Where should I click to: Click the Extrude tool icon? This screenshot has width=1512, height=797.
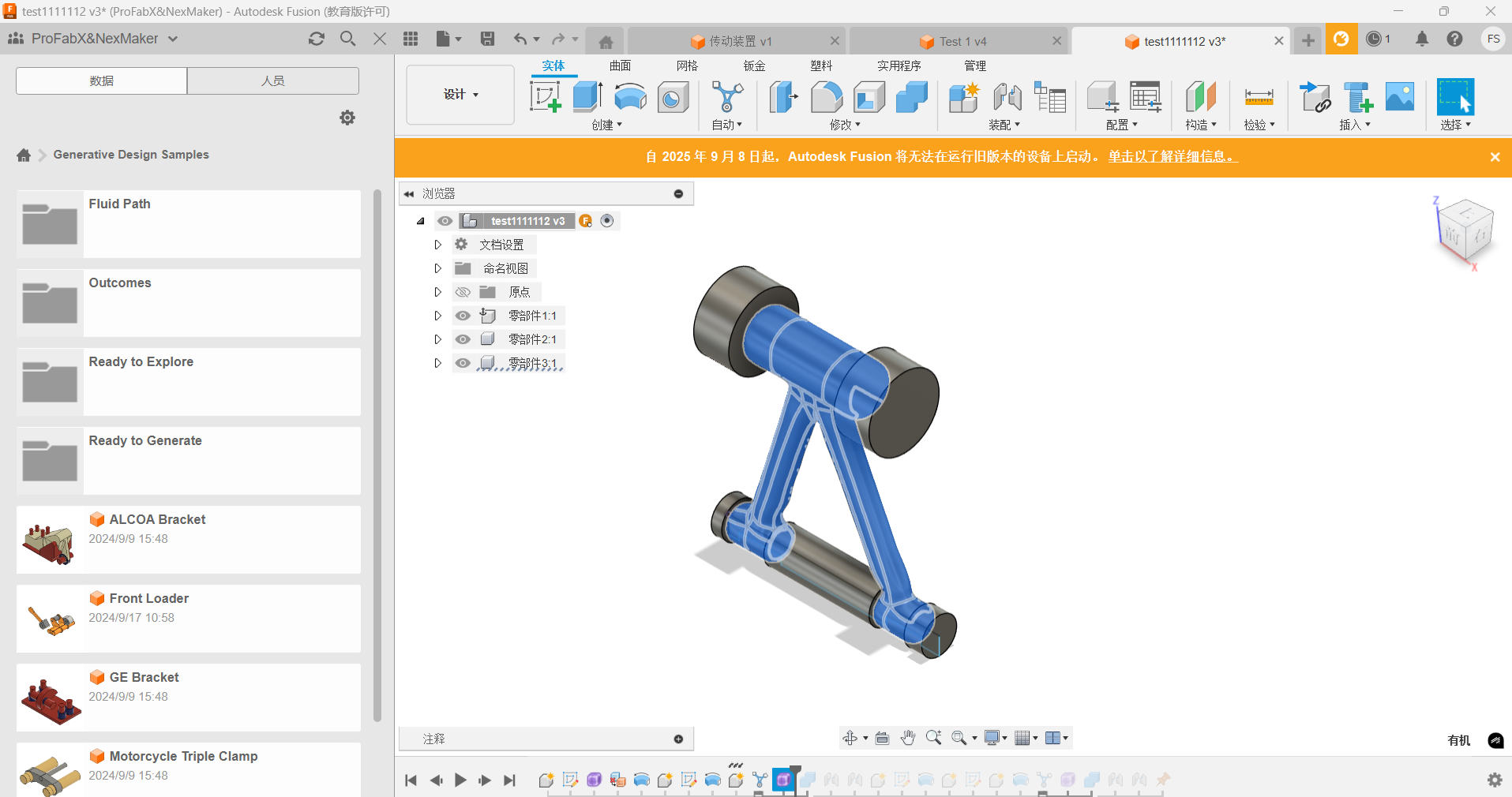pyautogui.click(x=587, y=97)
